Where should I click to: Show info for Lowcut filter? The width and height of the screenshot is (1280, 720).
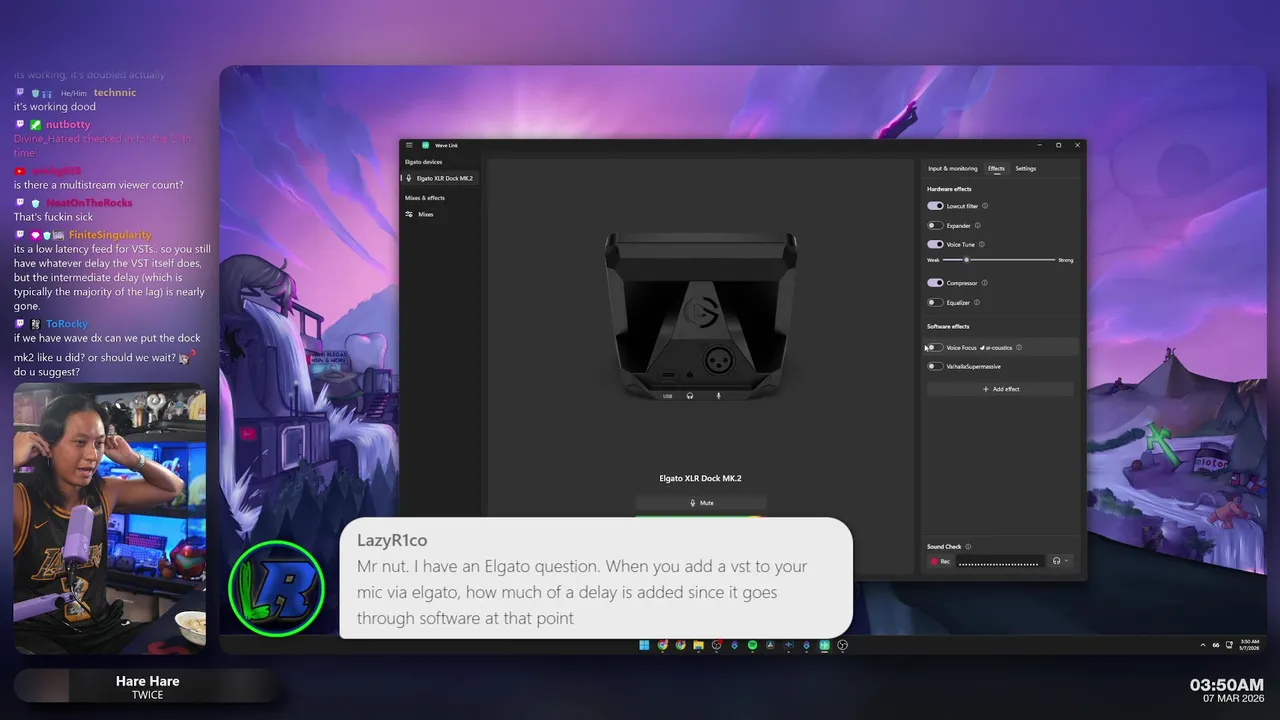985,206
